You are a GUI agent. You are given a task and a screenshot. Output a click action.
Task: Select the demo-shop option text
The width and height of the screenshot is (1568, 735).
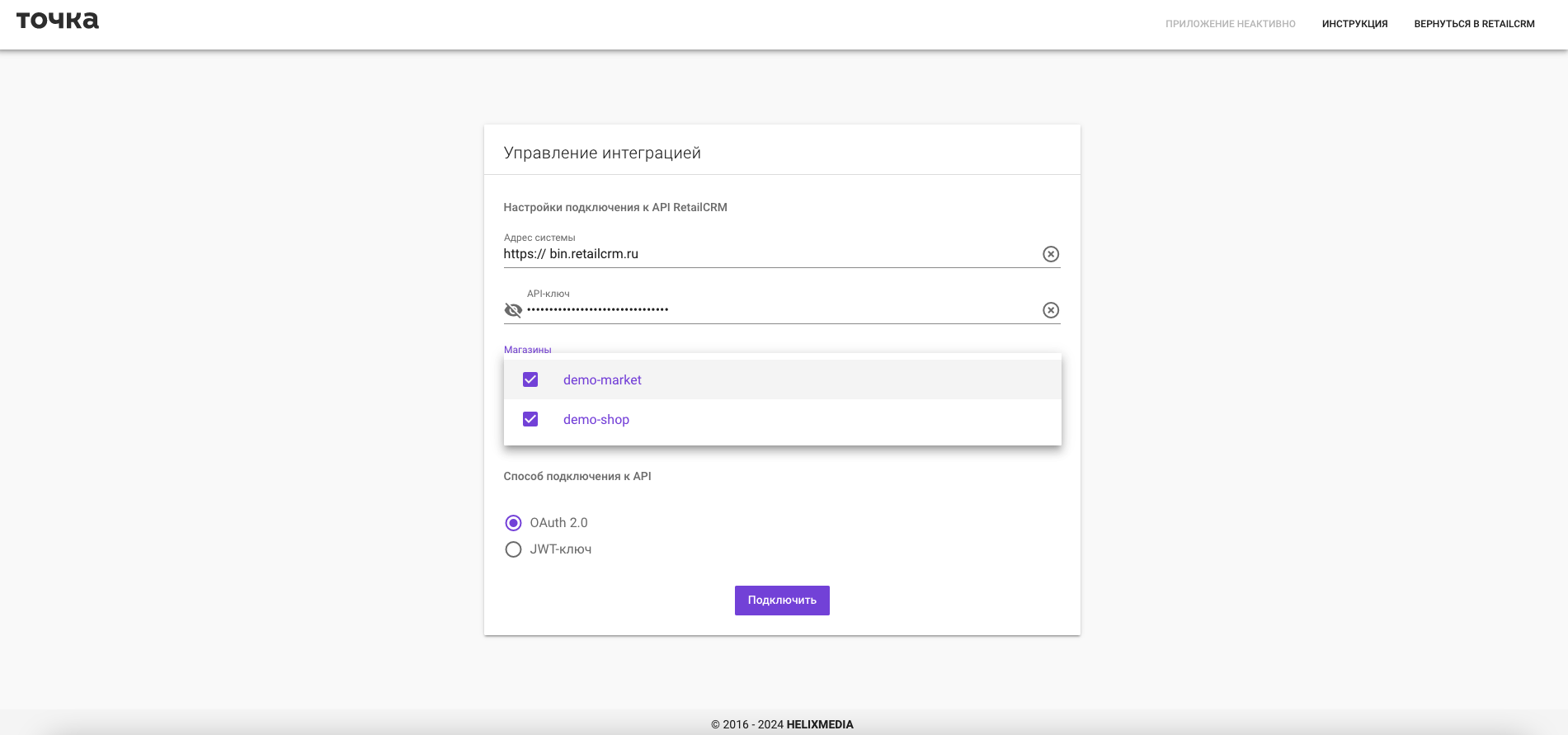click(x=596, y=419)
